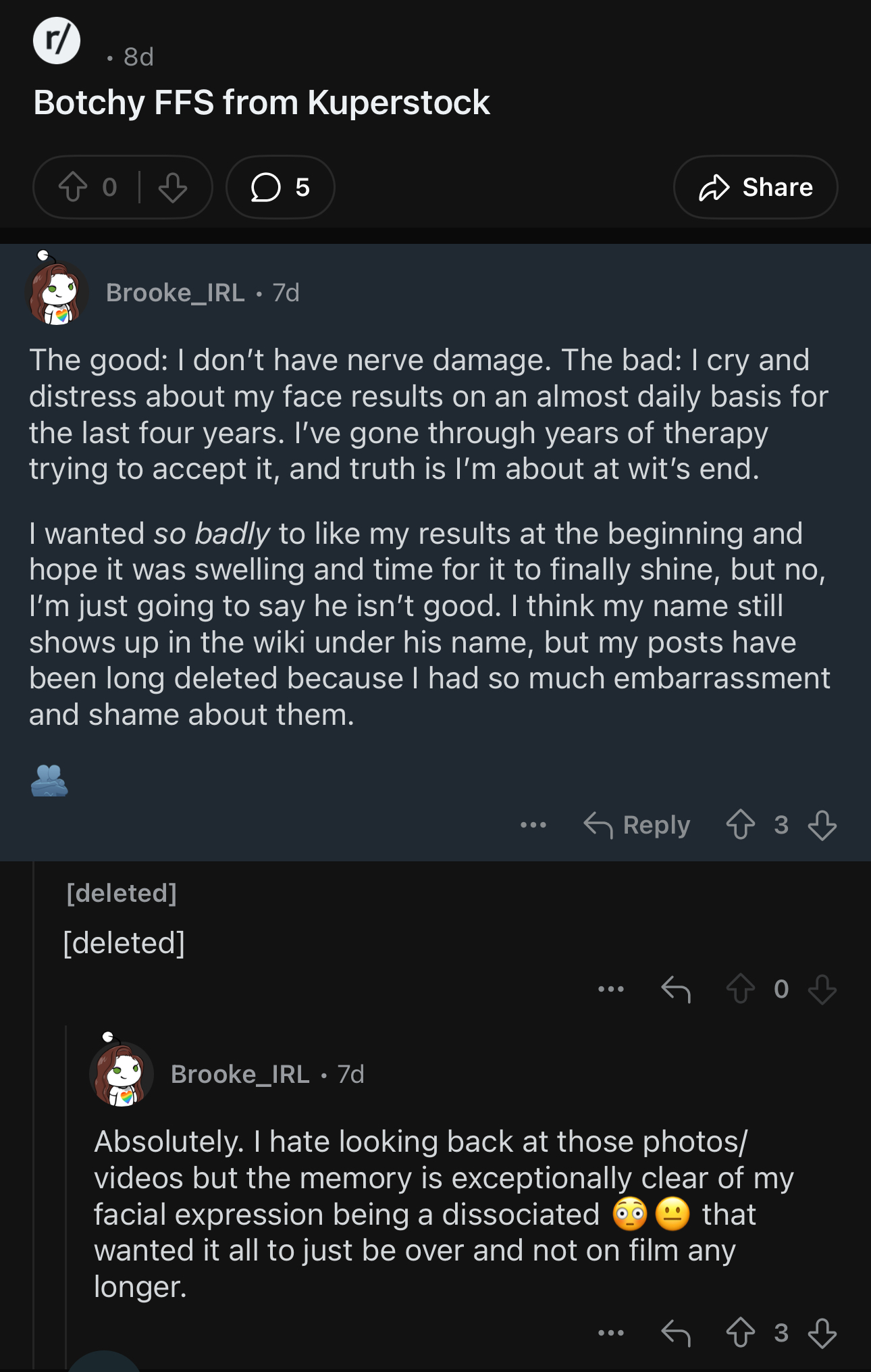Tap the hug award icon on top comment
871x1372 pixels.
(49, 780)
